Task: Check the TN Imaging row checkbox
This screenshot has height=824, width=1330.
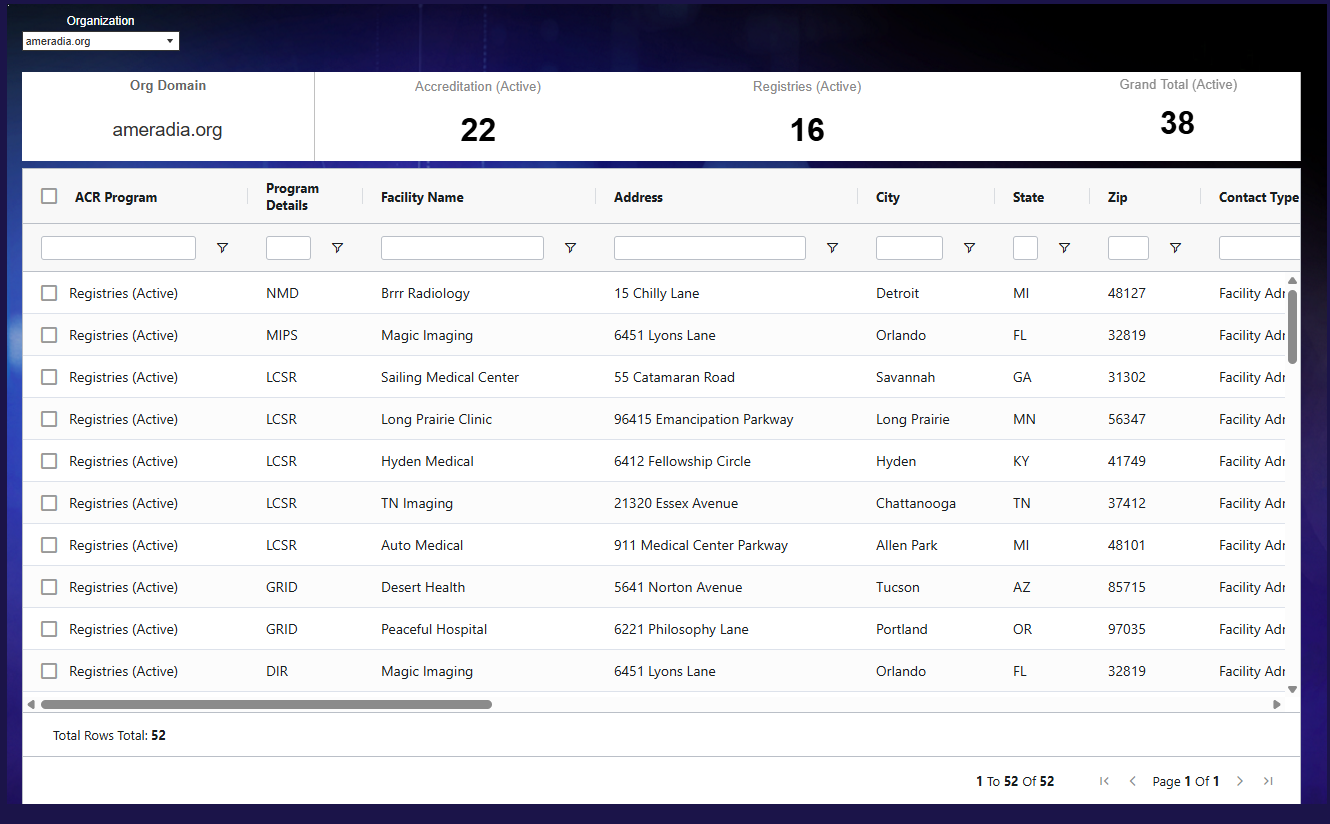Action: coord(49,503)
